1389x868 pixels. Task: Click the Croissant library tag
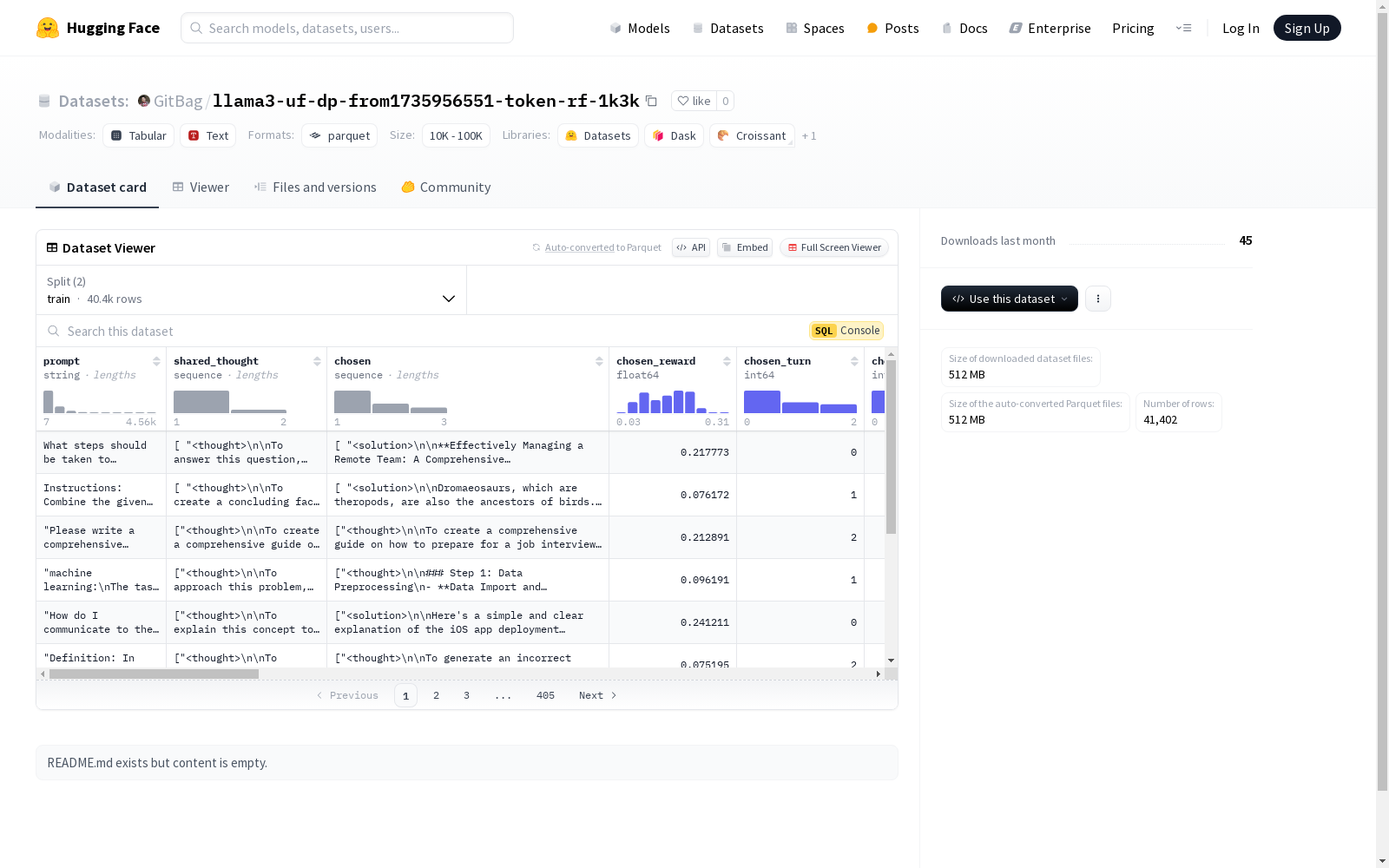click(x=752, y=135)
